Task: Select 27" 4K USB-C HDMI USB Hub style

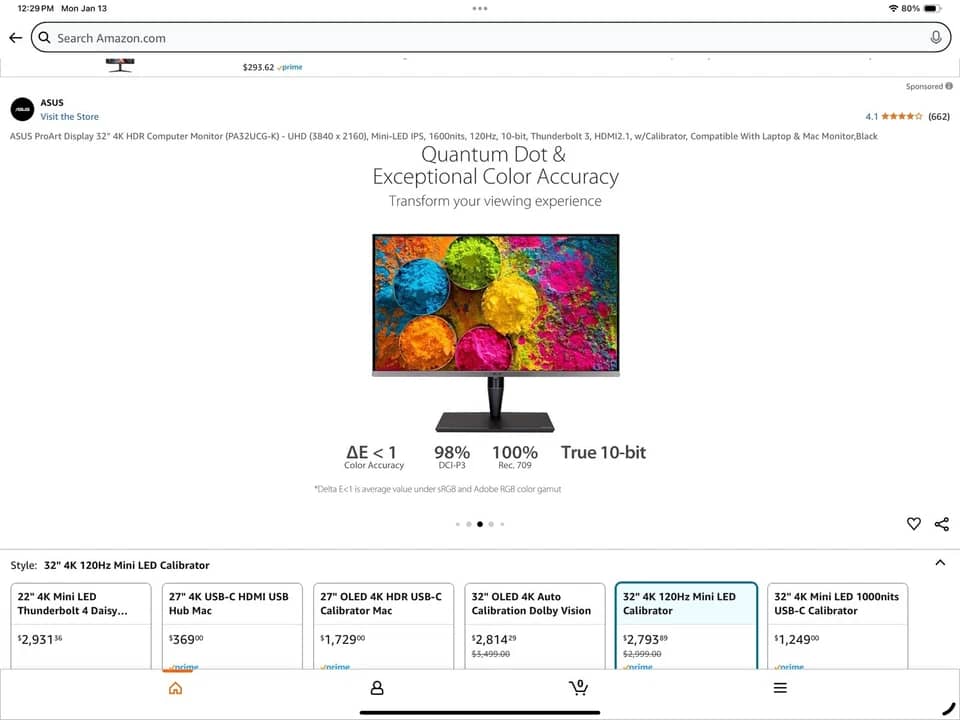Action: (232, 626)
